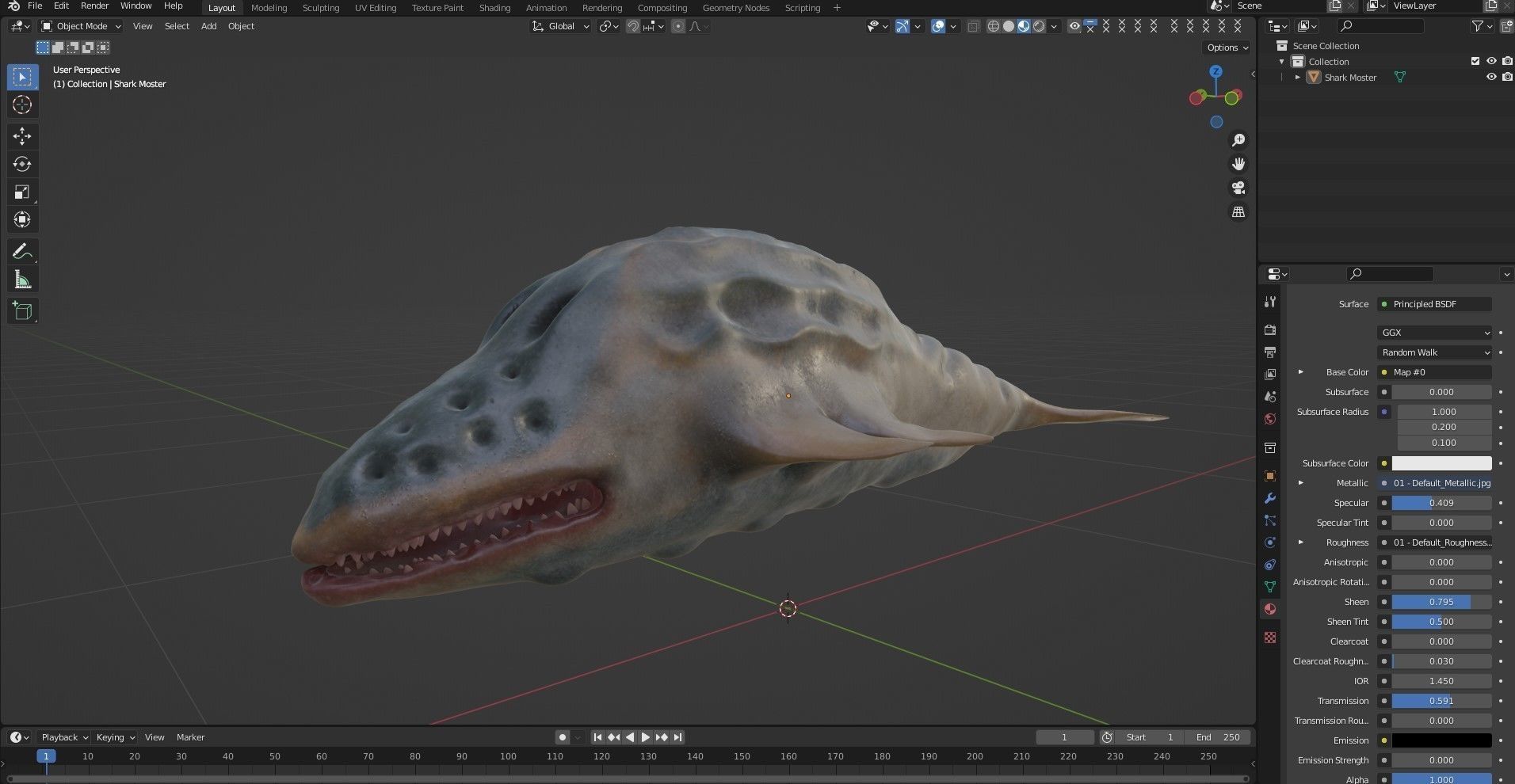The image size is (1515, 784).
Task: Open the Material properties tab icon
Action: (1270, 609)
